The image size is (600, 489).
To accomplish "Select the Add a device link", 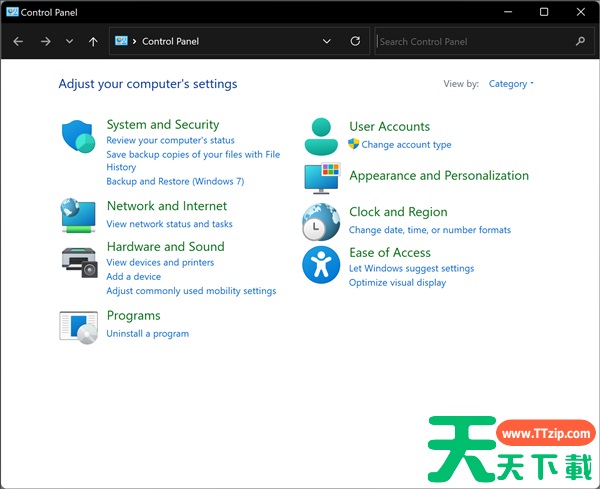I will coord(134,277).
